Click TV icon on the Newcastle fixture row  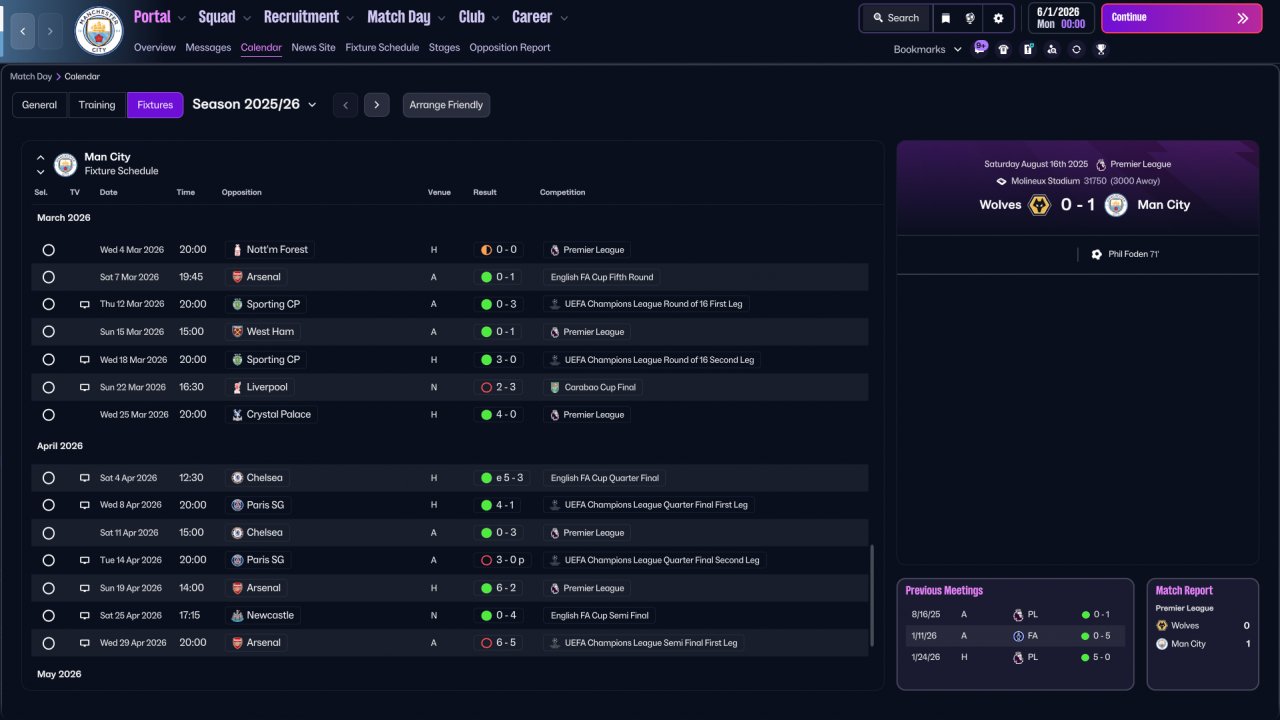pyautogui.click(x=85, y=615)
